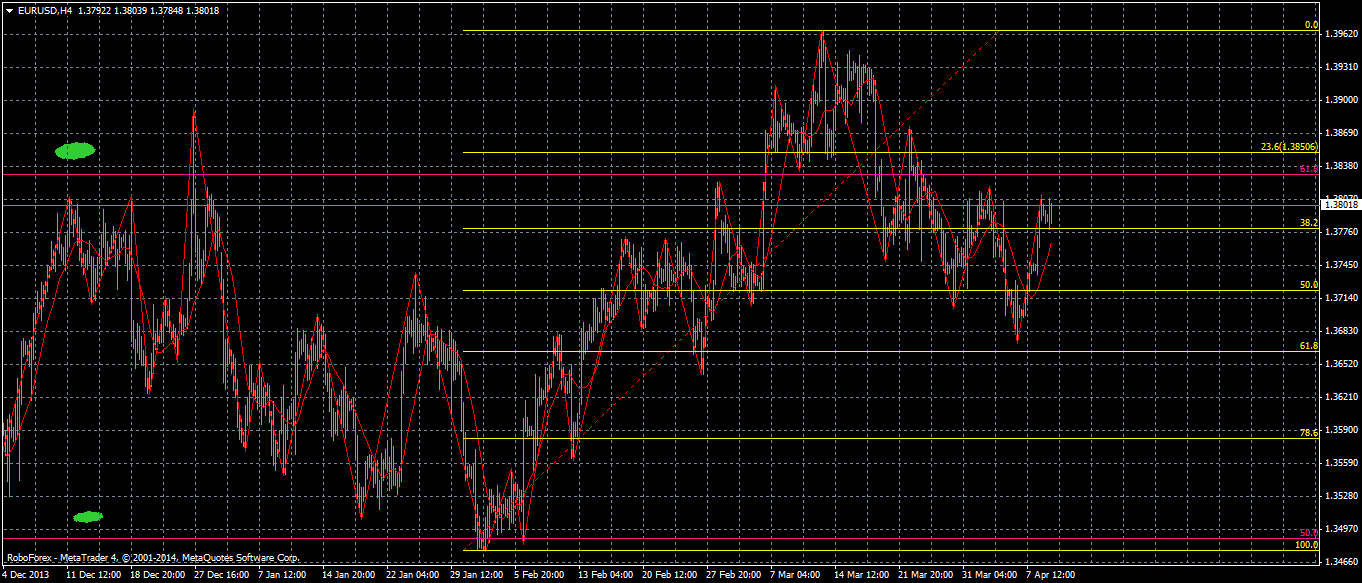The height and width of the screenshot is (583, 1362).
Task: Click the 1.34660 price on the scale
Action: (1341, 562)
